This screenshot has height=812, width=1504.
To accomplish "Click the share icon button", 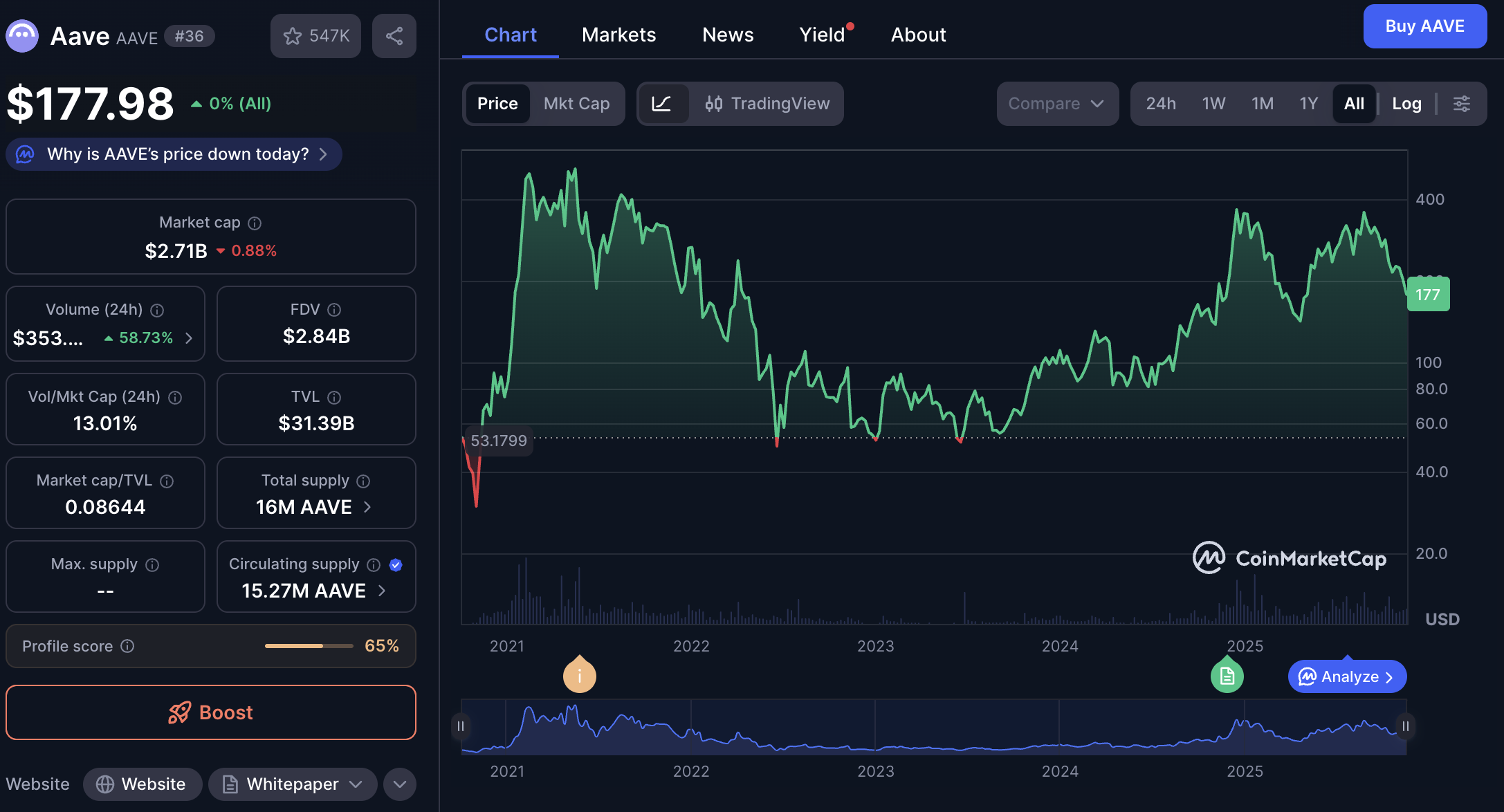I will (394, 36).
